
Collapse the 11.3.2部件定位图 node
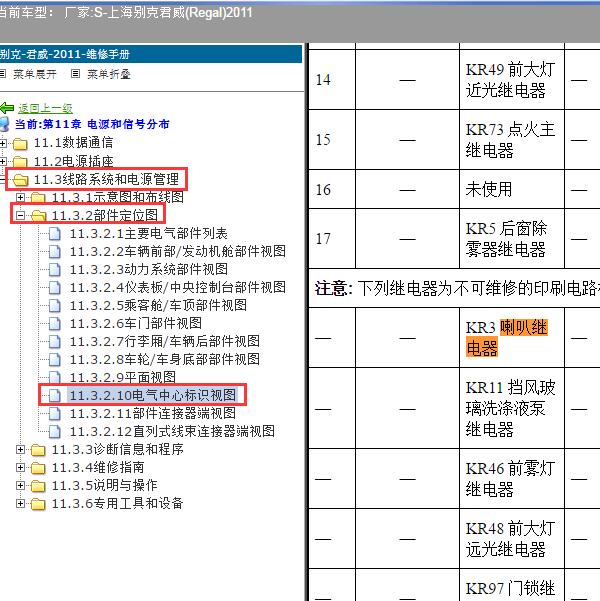20,215
